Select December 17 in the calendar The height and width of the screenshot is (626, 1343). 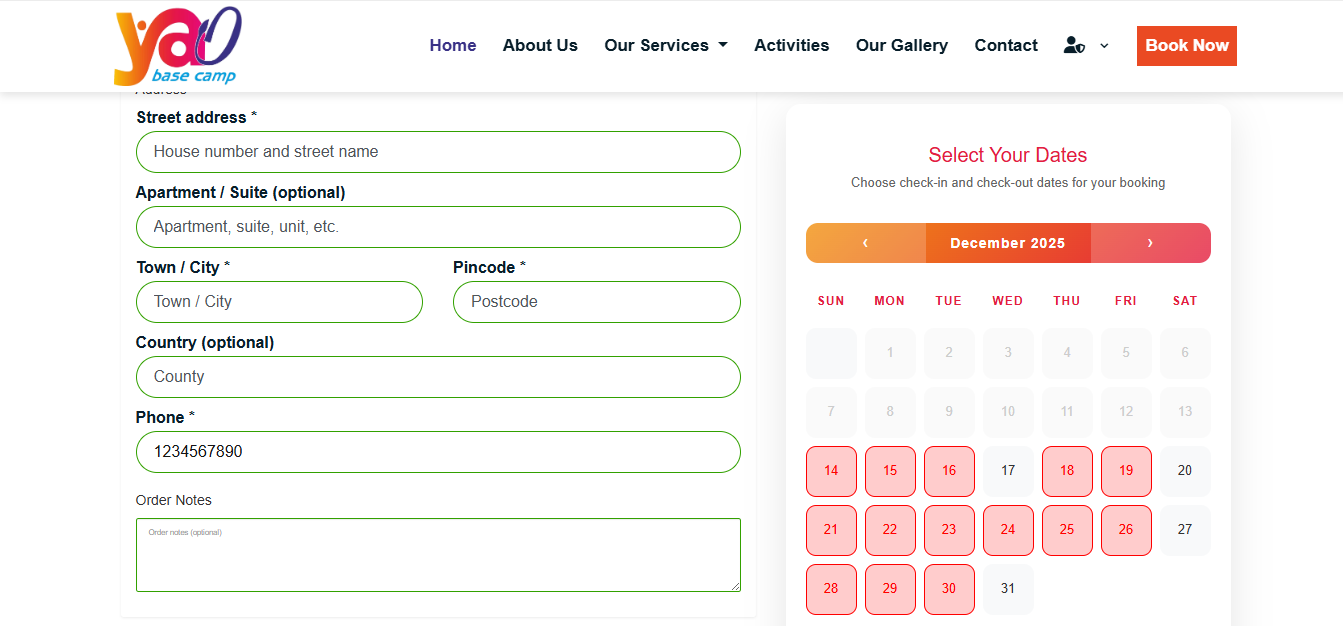(x=1008, y=471)
